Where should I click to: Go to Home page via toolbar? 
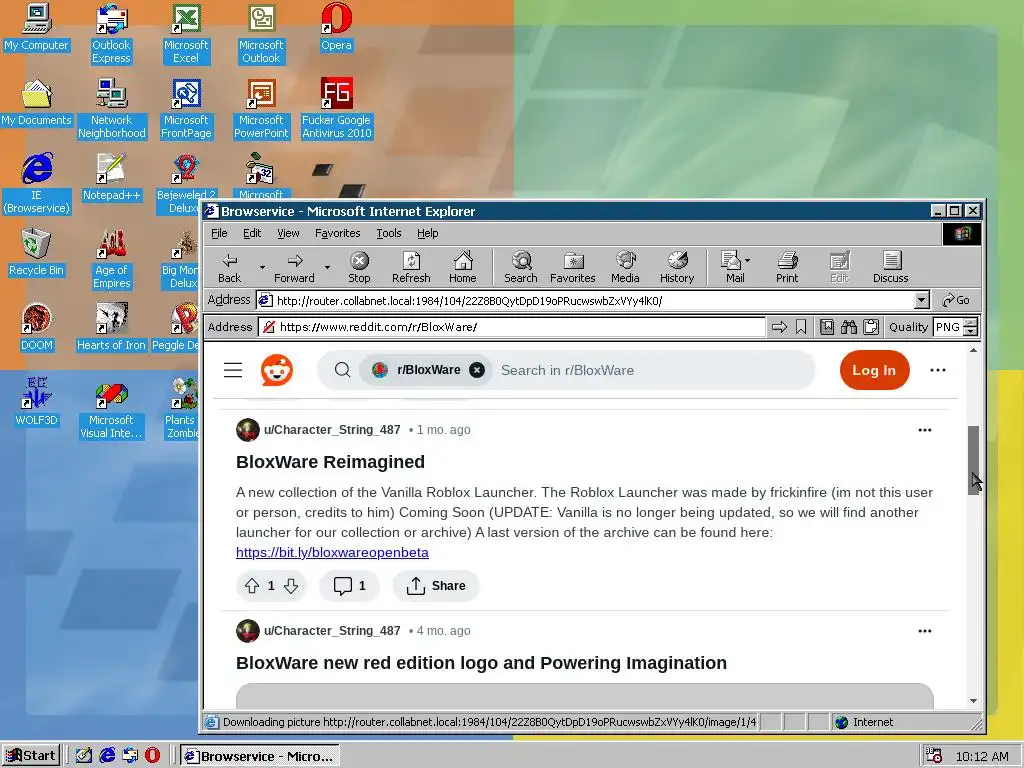click(x=462, y=268)
